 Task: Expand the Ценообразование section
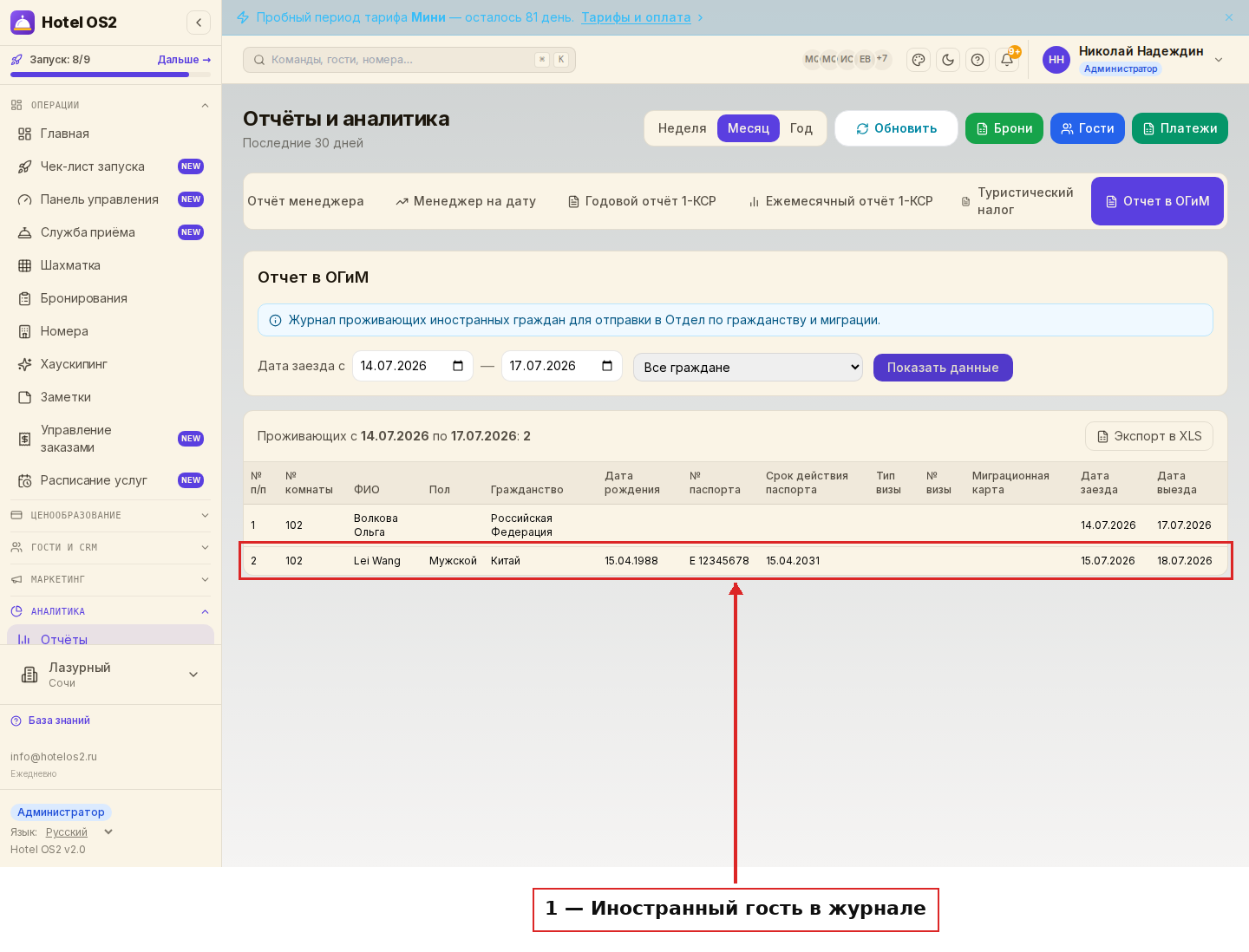[x=110, y=515]
